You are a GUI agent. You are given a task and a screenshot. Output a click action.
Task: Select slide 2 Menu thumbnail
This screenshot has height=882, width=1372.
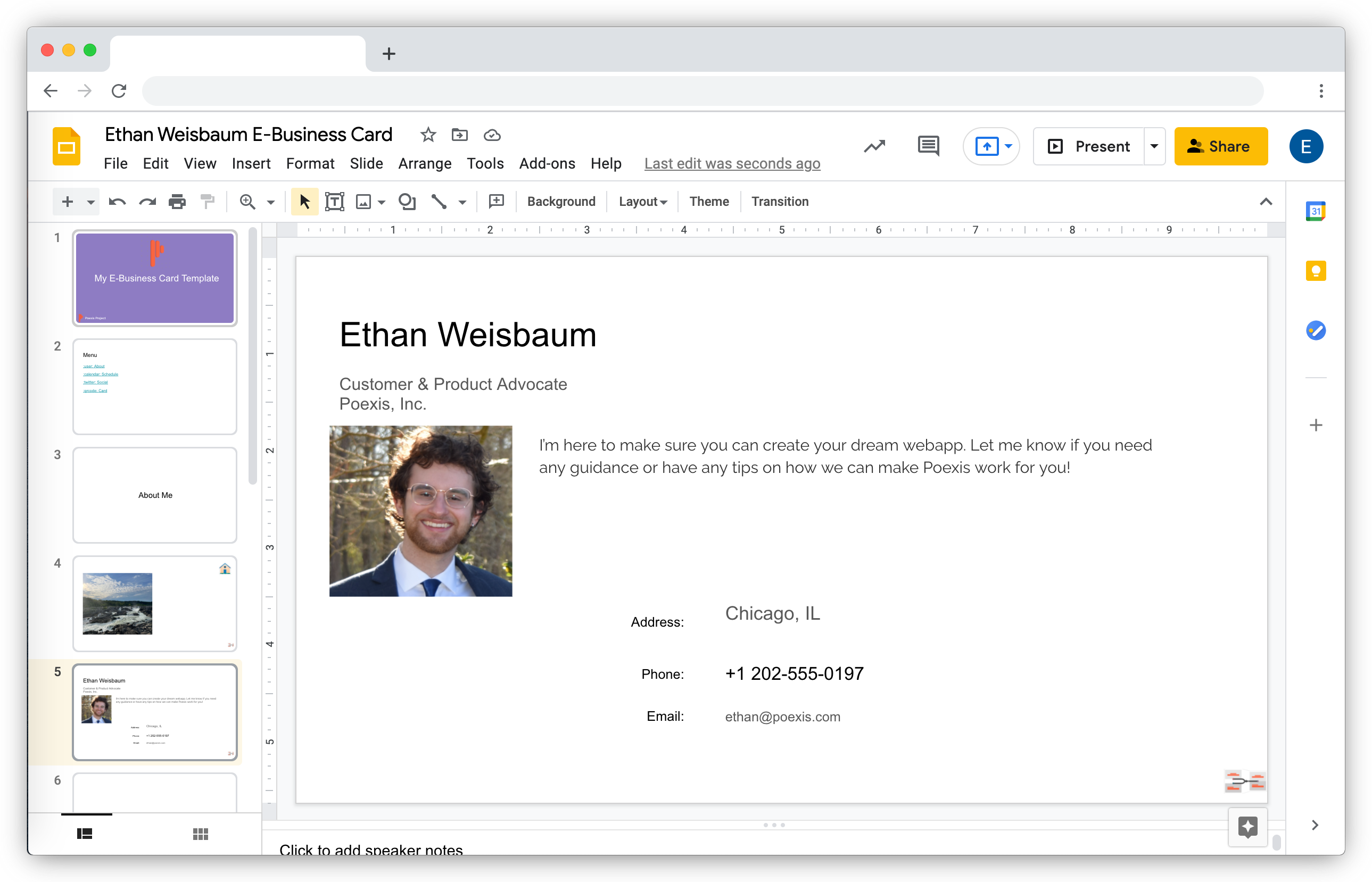click(x=155, y=387)
